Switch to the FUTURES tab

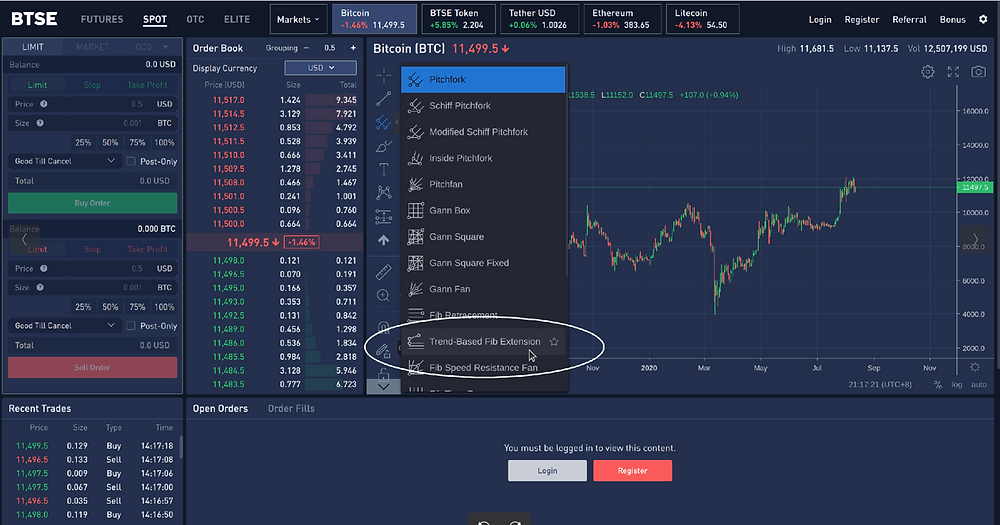pos(102,20)
